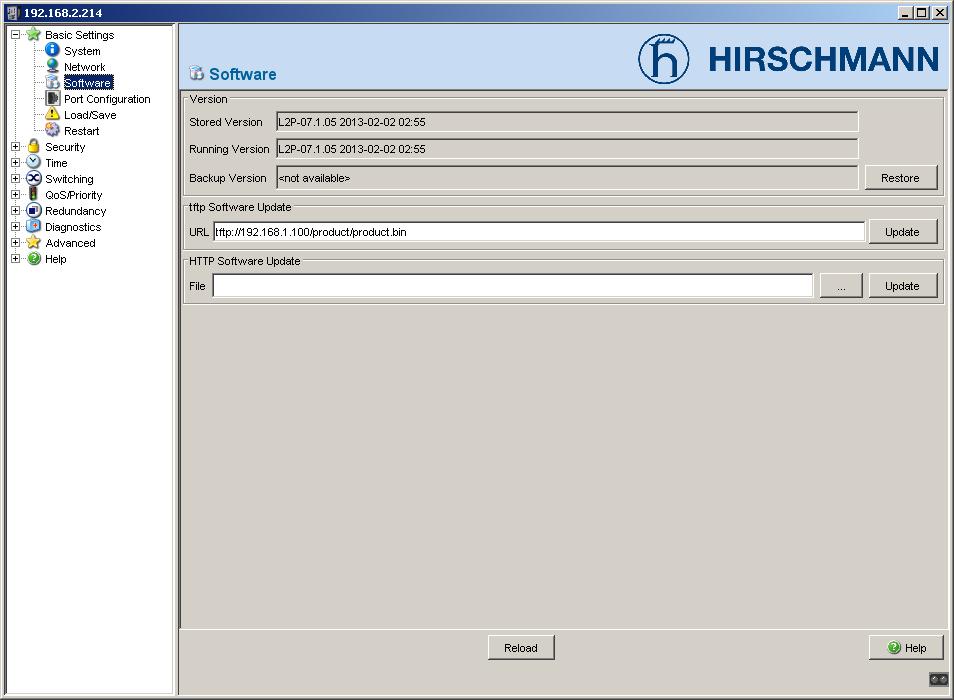Viewport: 954px width, 700px height.
Task: Click the Load/Save warning icon
Action: click(53, 114)
